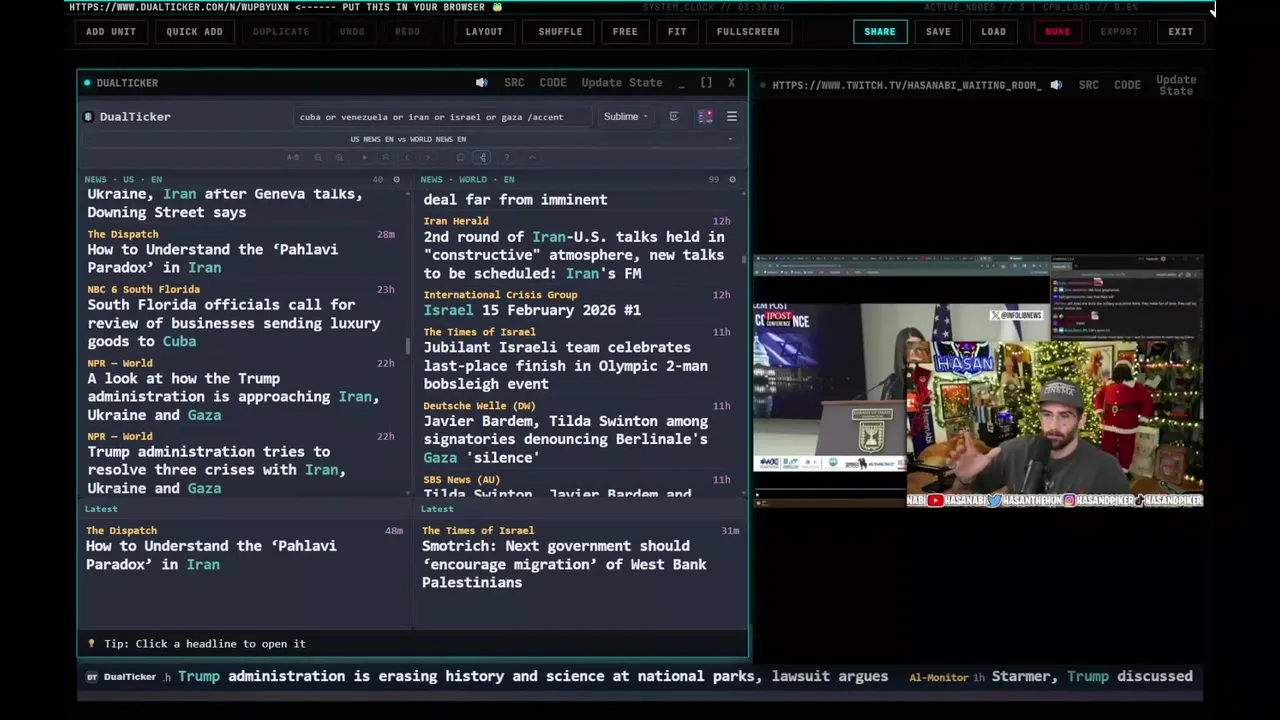This screenshot has width=1280, height=720.
Task: Click the chevron-up hide toolbar icon
Action: coord(532,157)
